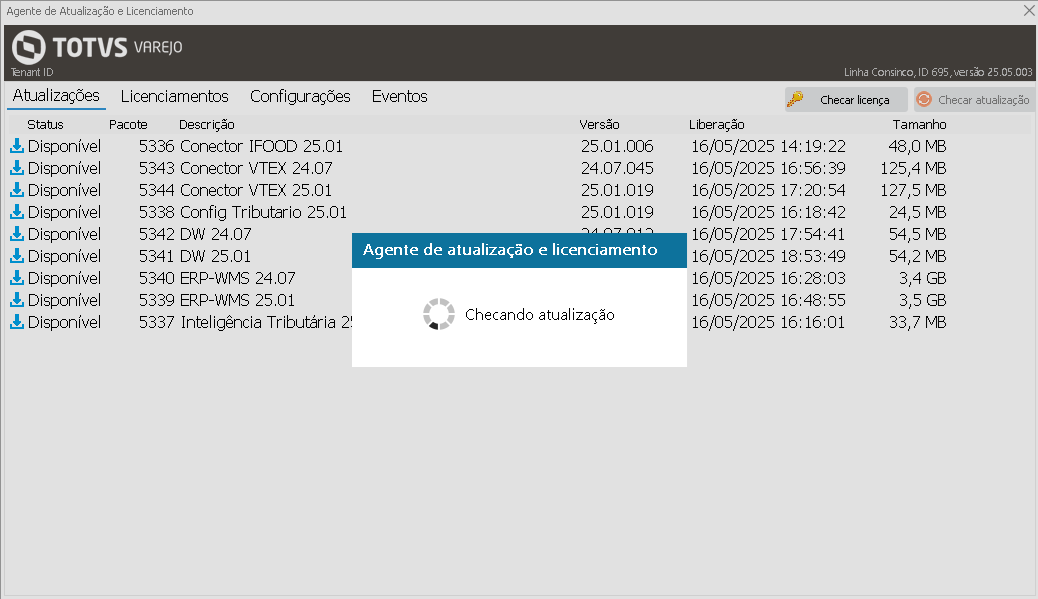The image size is (1038, 599).
Task: Click download icon for Inteligência Tributária row
Action: (17, 322)
